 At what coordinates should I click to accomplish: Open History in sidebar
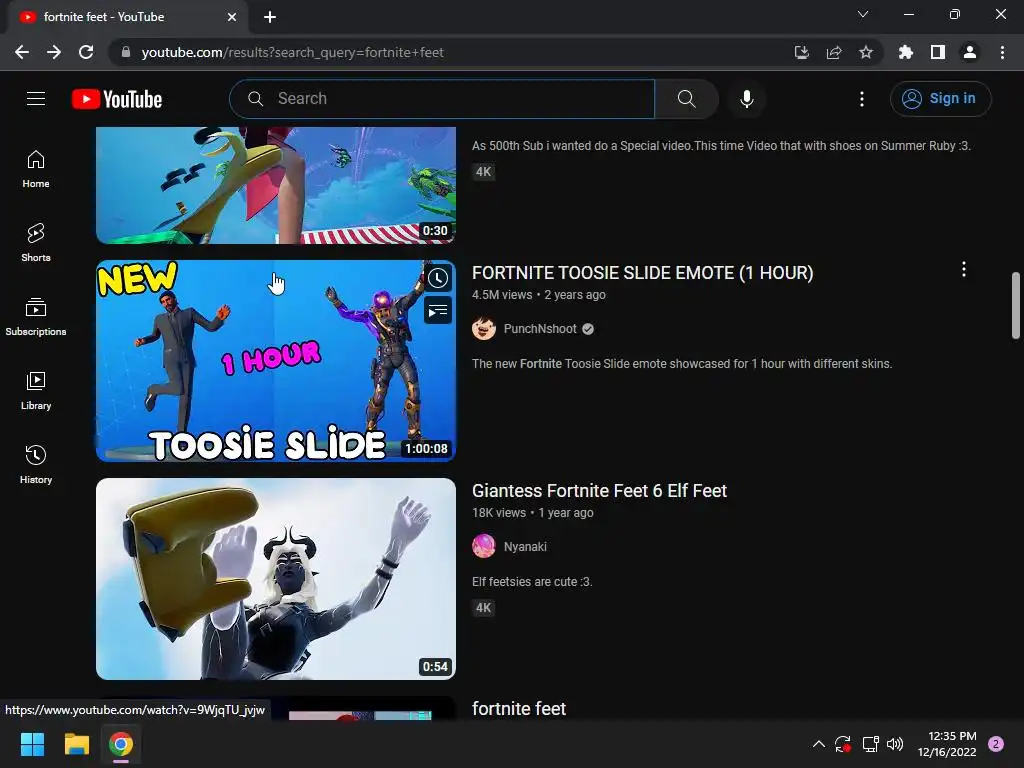coord(36,464)
